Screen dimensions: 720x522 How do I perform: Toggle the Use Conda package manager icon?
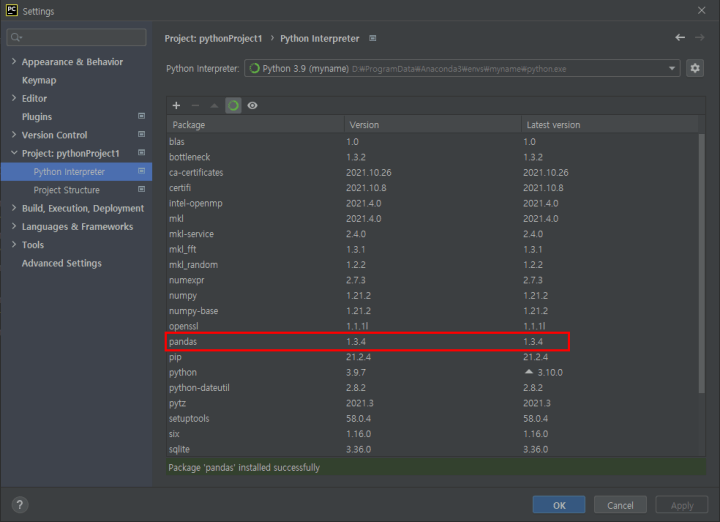233,106
